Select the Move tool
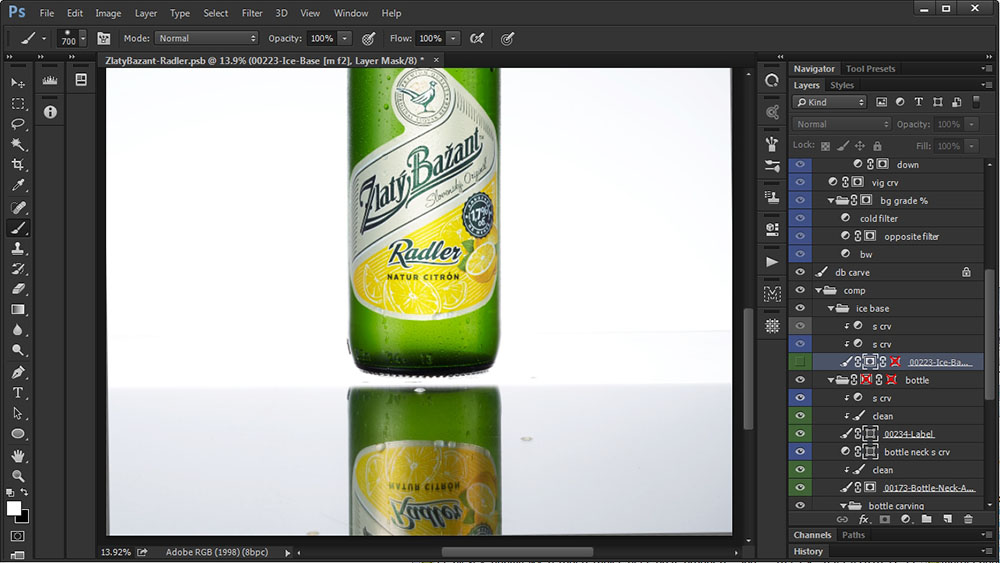The image size is (1000, 563). click(x=18, y=83)
